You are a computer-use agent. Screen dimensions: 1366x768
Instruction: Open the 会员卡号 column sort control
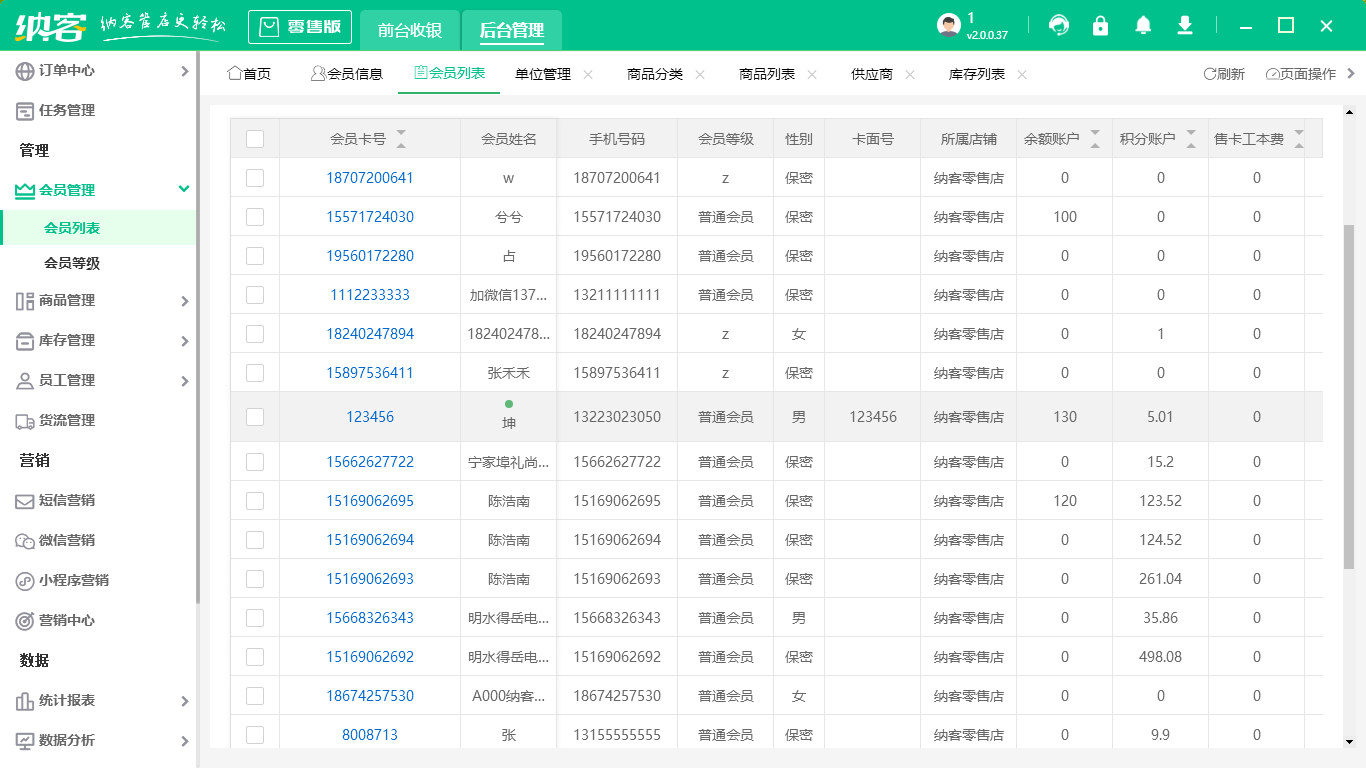(401, 138)
